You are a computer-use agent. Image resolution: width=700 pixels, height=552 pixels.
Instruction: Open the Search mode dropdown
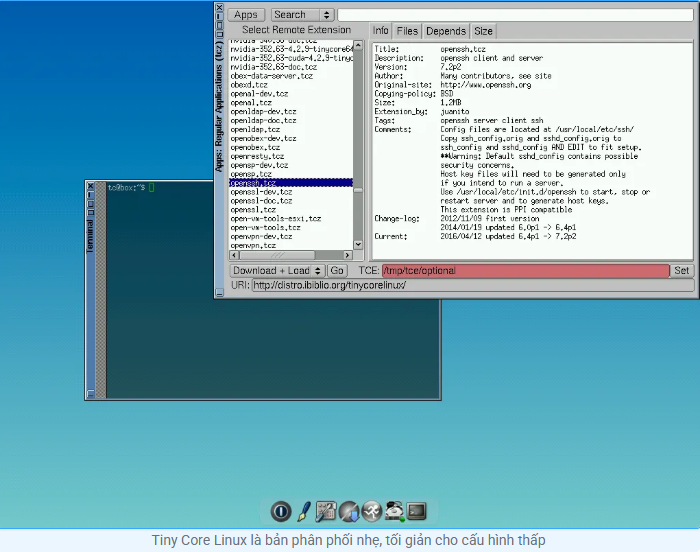click(x=302, y=15)
